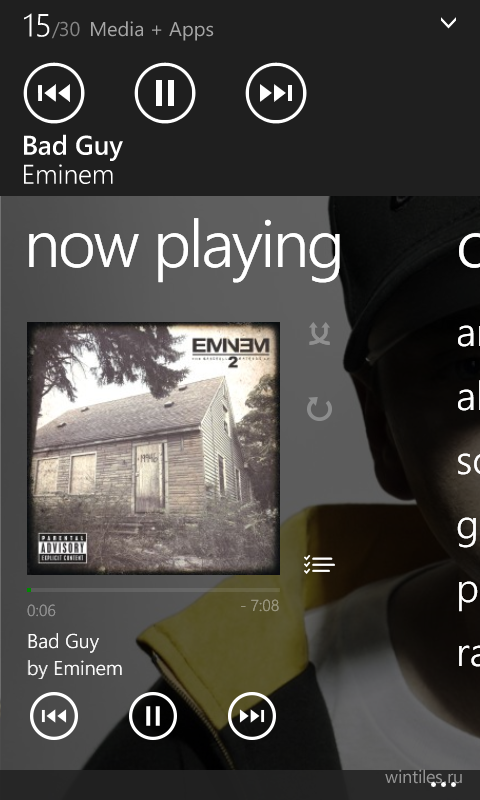The width and height of the screenshot is (480, 800).
Task: Tap the Marshall Mathers LP 2 album art
Action: [153, 448]
